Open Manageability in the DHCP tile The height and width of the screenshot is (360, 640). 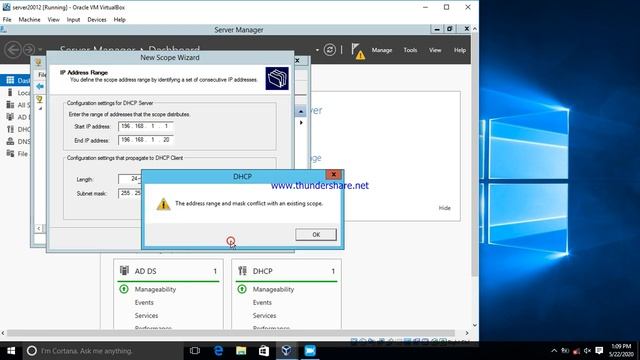[x=273, y=289]
